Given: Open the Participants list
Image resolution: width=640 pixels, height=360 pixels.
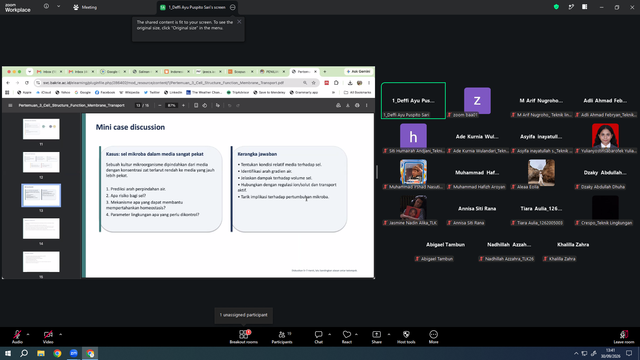Looking at the screenshot, I should [x=282, y=337].
